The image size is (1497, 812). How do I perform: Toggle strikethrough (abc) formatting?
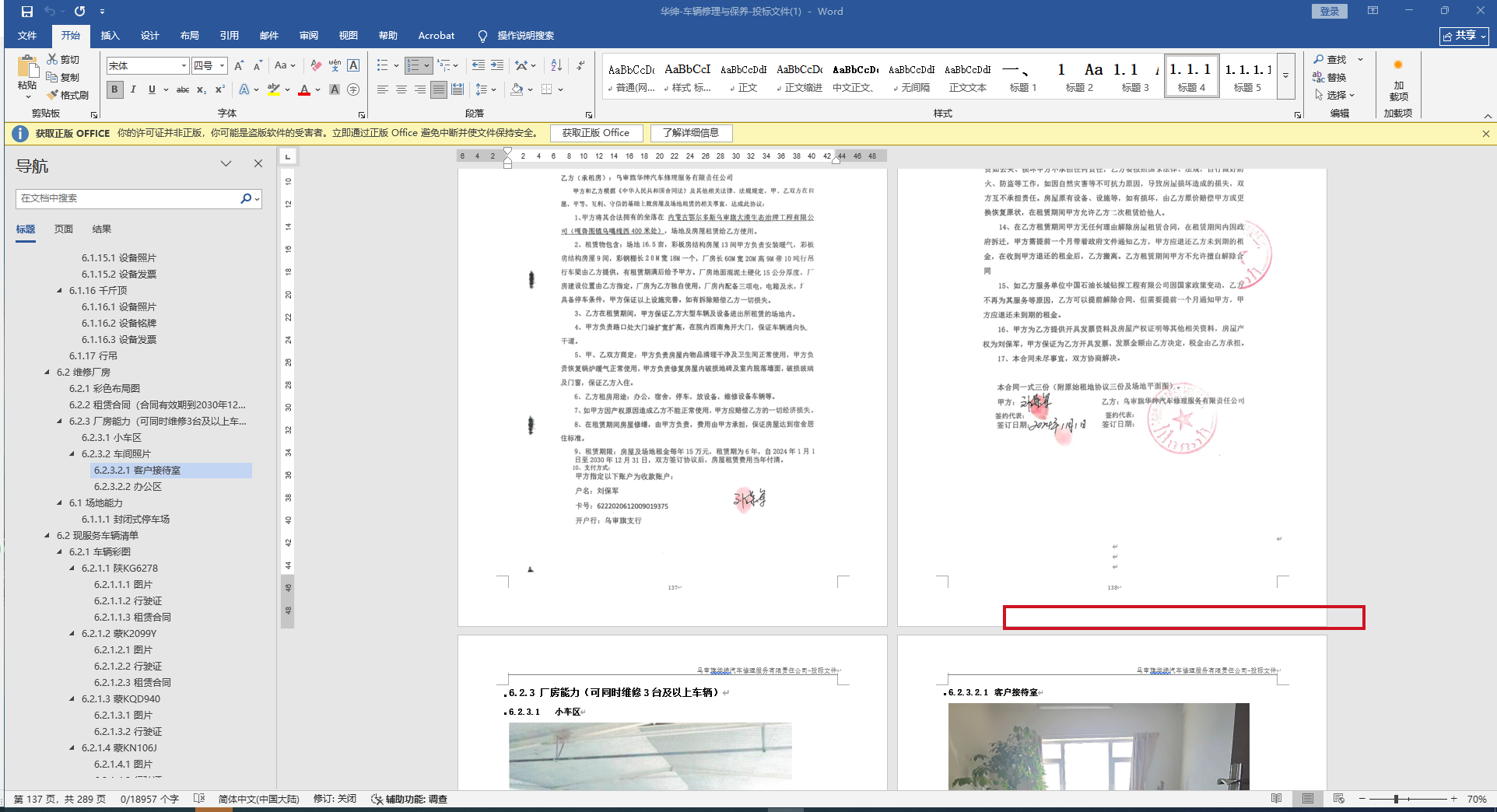tap(183, 89)
